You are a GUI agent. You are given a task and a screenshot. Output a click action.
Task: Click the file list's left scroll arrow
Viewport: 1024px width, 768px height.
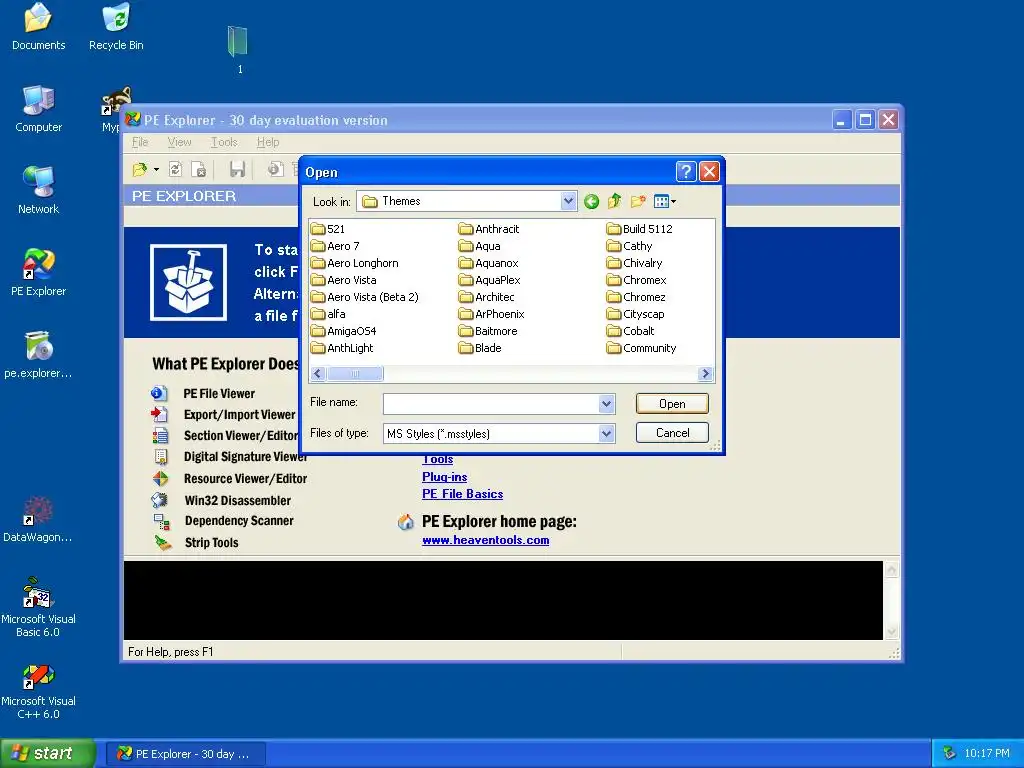pos(318,374)
